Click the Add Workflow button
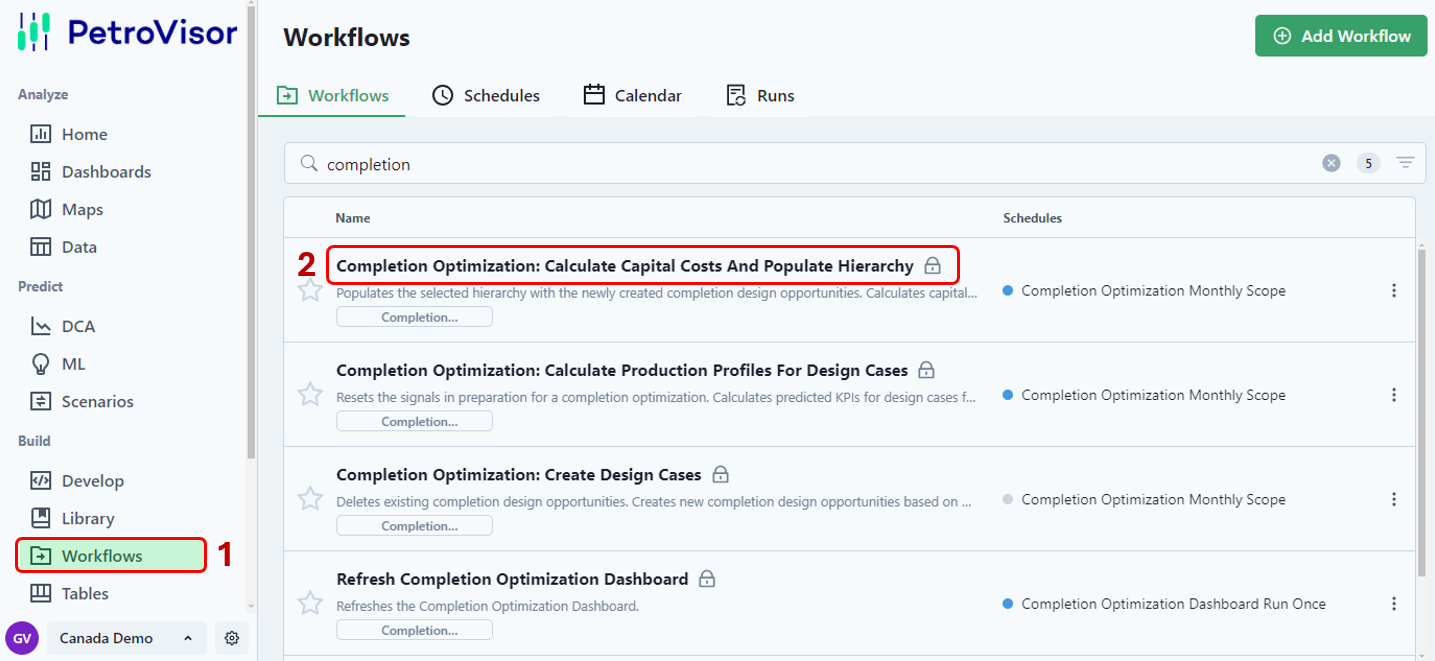1435x661 pixels. pyautogui.click(x=1341, y=36)
